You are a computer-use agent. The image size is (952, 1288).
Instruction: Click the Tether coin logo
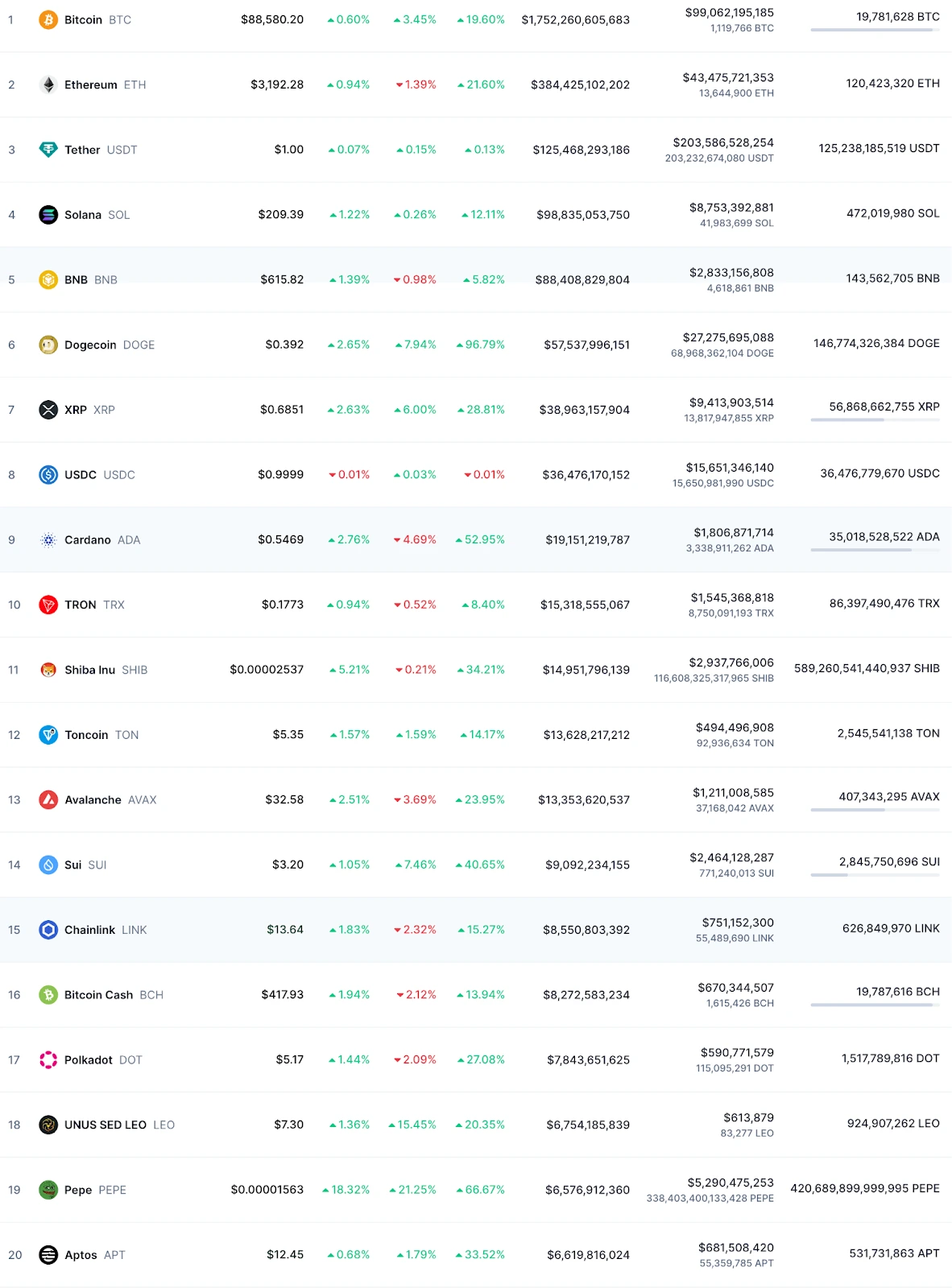point(48,150)
